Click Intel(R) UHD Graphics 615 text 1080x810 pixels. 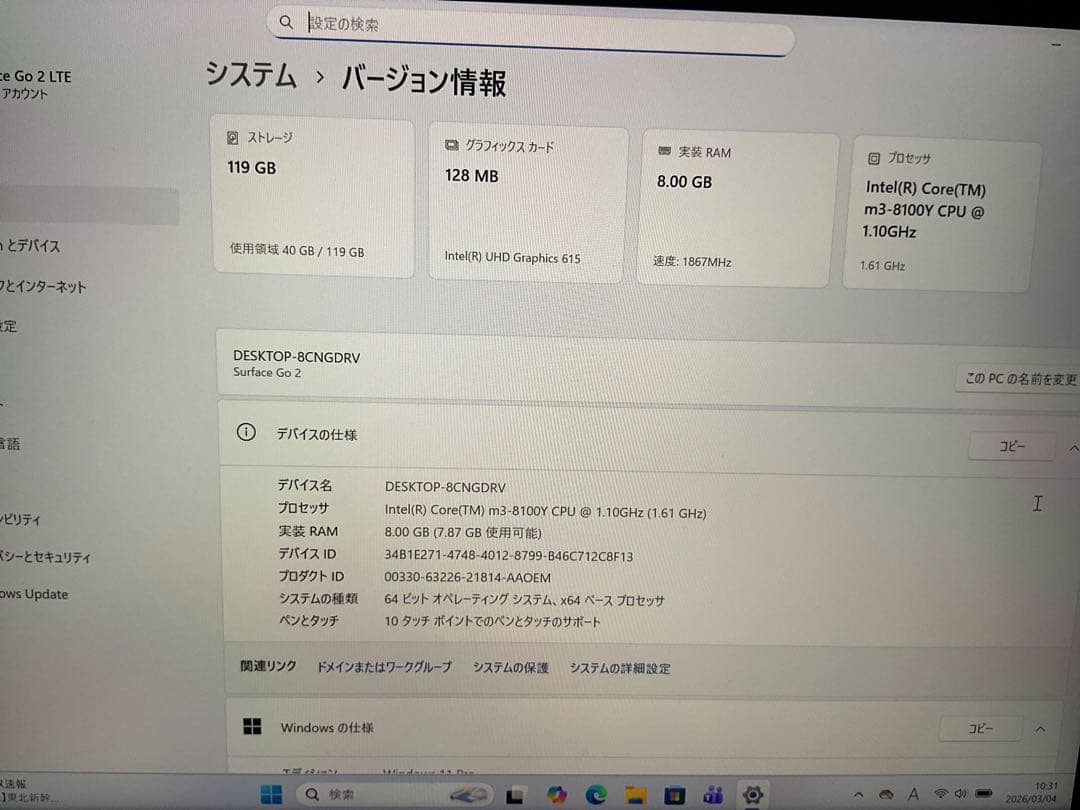(x=512, y=258)
